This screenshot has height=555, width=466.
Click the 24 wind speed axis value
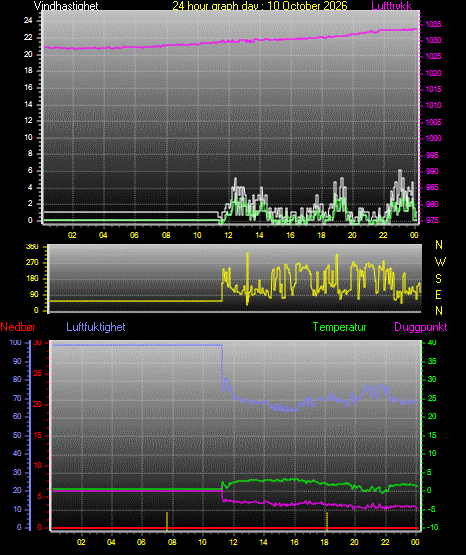pyautogui.click(x=28, y=21)
